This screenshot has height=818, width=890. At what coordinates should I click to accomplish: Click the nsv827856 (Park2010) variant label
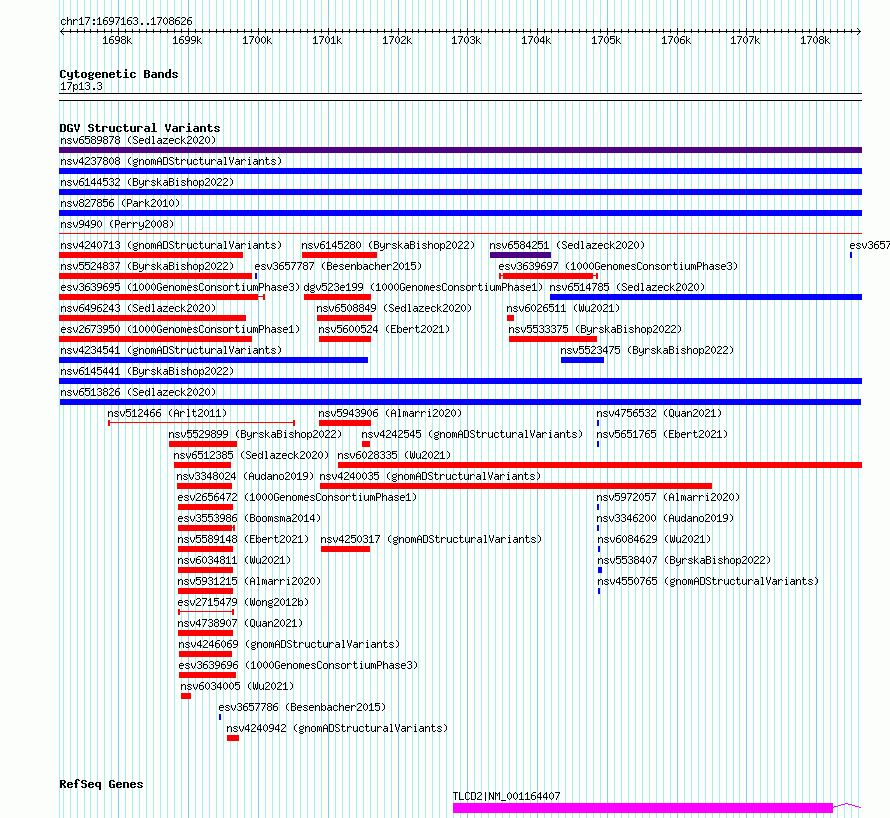point(120,203)
